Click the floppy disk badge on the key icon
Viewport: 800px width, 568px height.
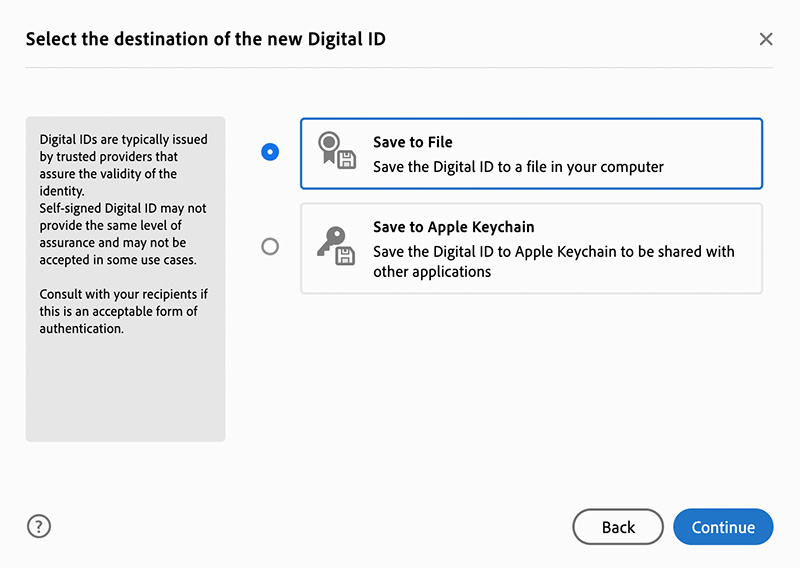pos(345,256)
